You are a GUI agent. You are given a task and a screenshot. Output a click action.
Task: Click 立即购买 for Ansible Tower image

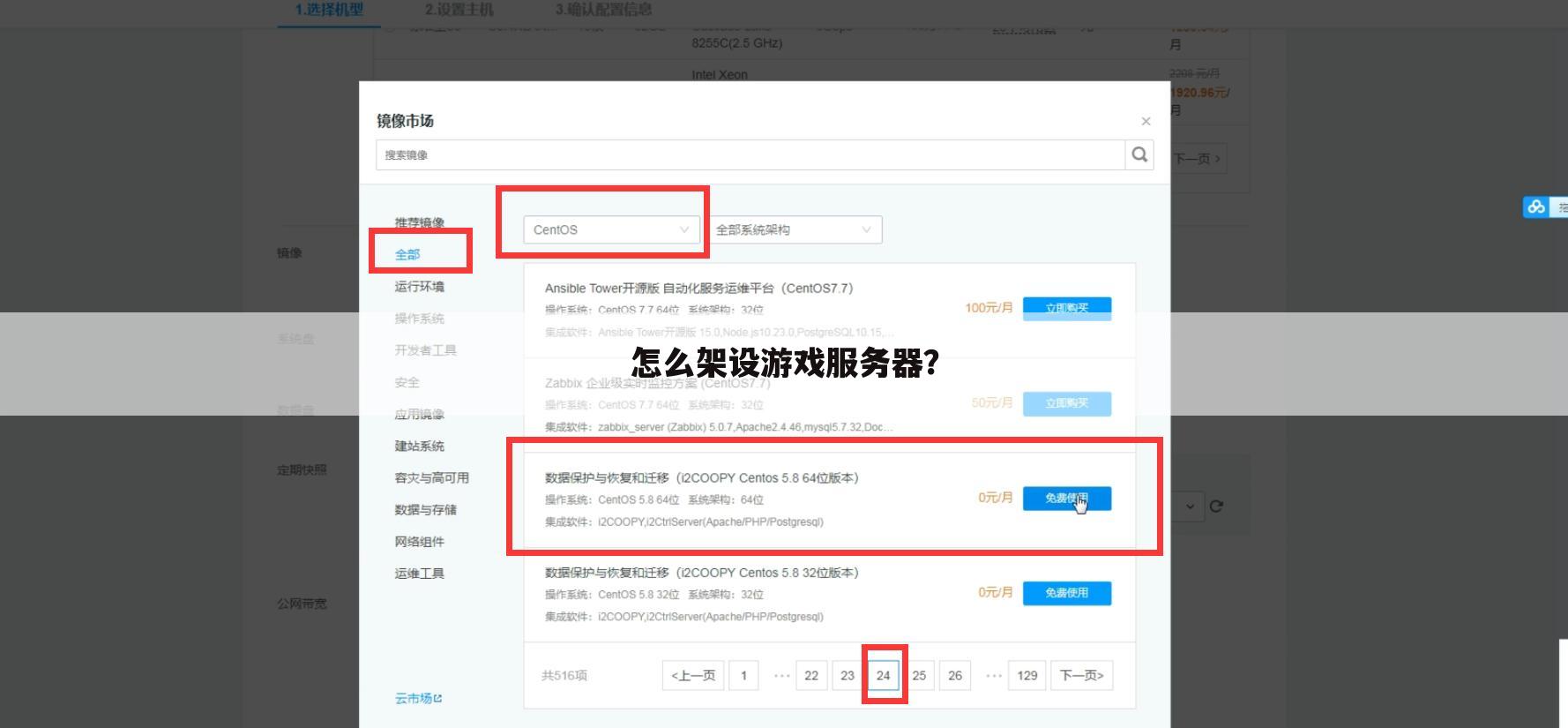(1066, 308)
